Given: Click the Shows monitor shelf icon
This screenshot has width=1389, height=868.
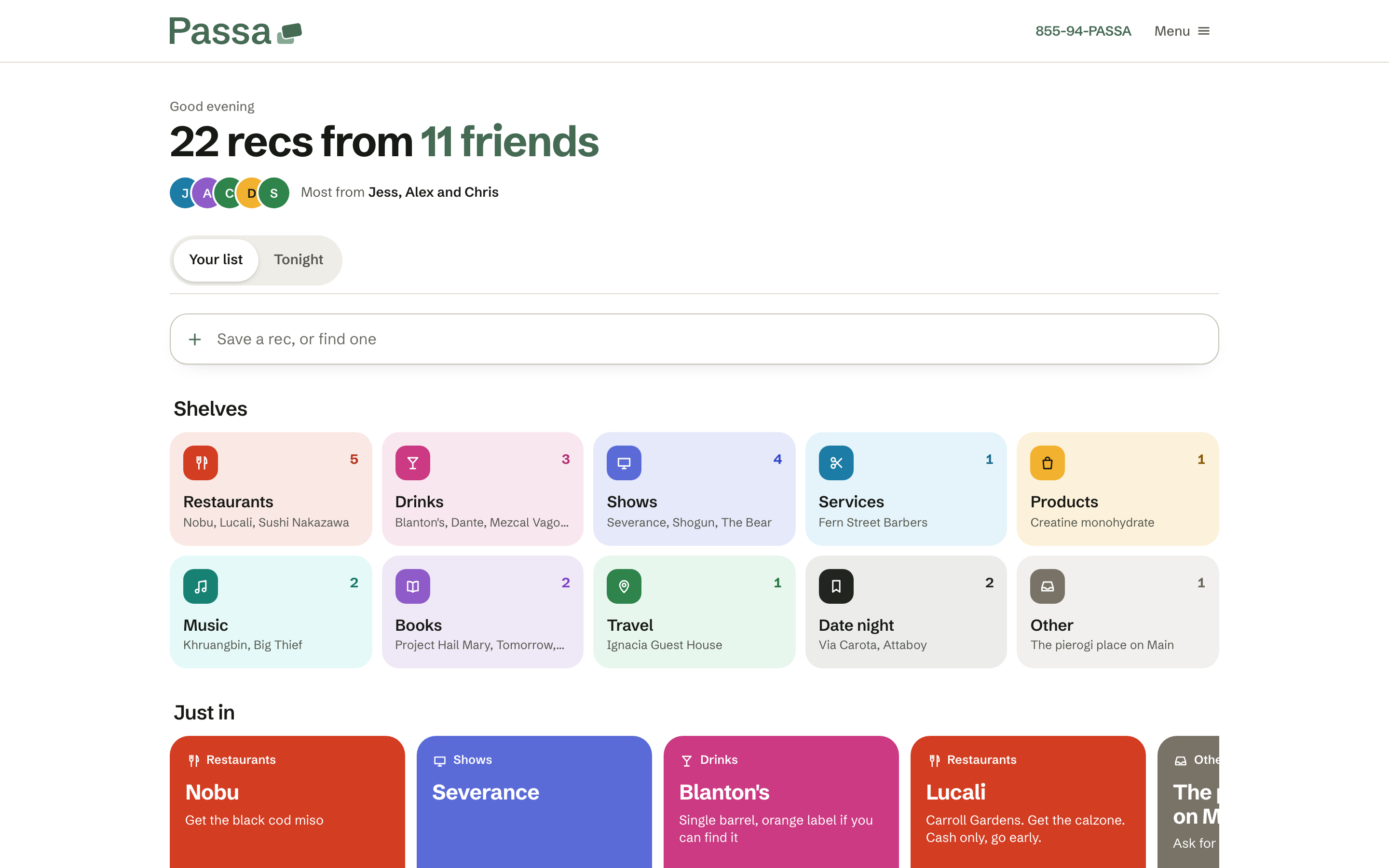Looking at the screenshot, I should (x=624, y=463).
